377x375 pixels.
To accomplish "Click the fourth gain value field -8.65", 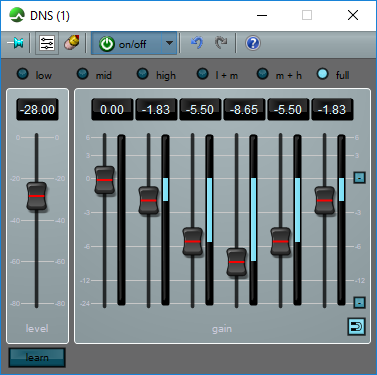I will pyautogui.click(x=244, y=109).
